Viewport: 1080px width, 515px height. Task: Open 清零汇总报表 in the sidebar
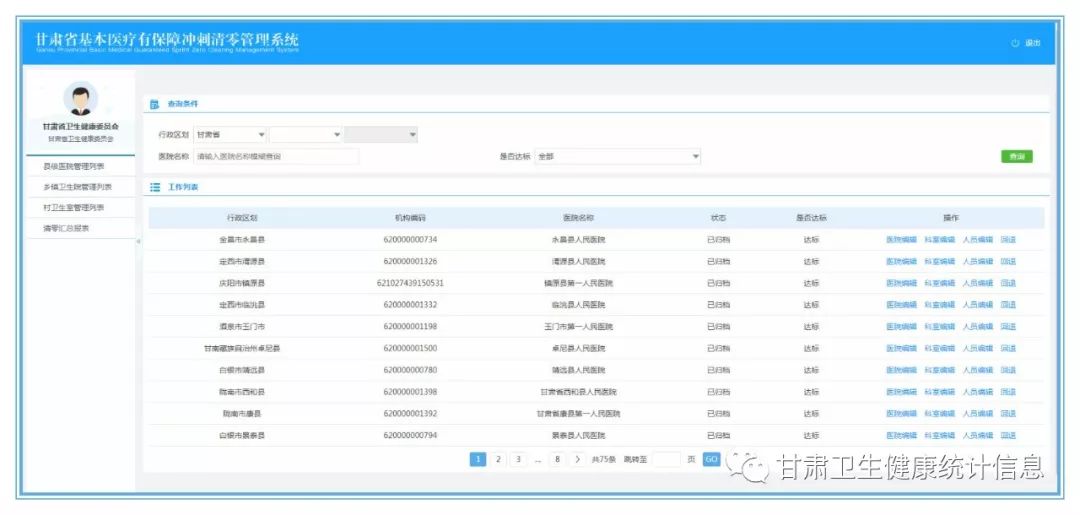[x=65, y=228]
